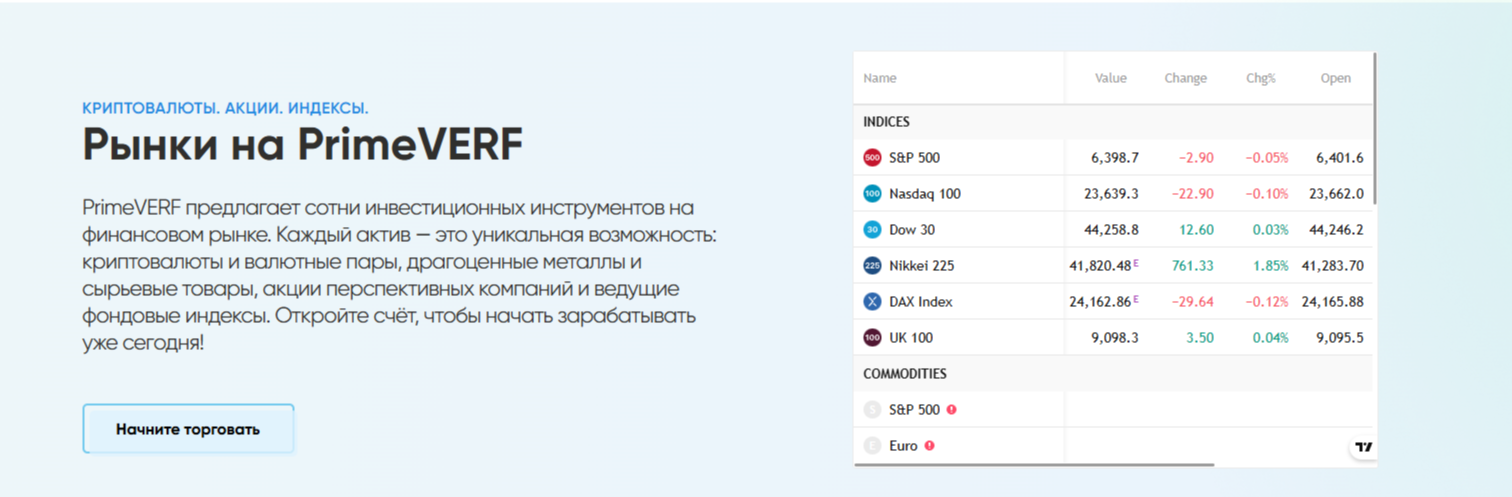The height and width of the screenshot is (497, 1512).
Task: Click warning icon beside Commodities S&P 500
Action: point(951,410)
